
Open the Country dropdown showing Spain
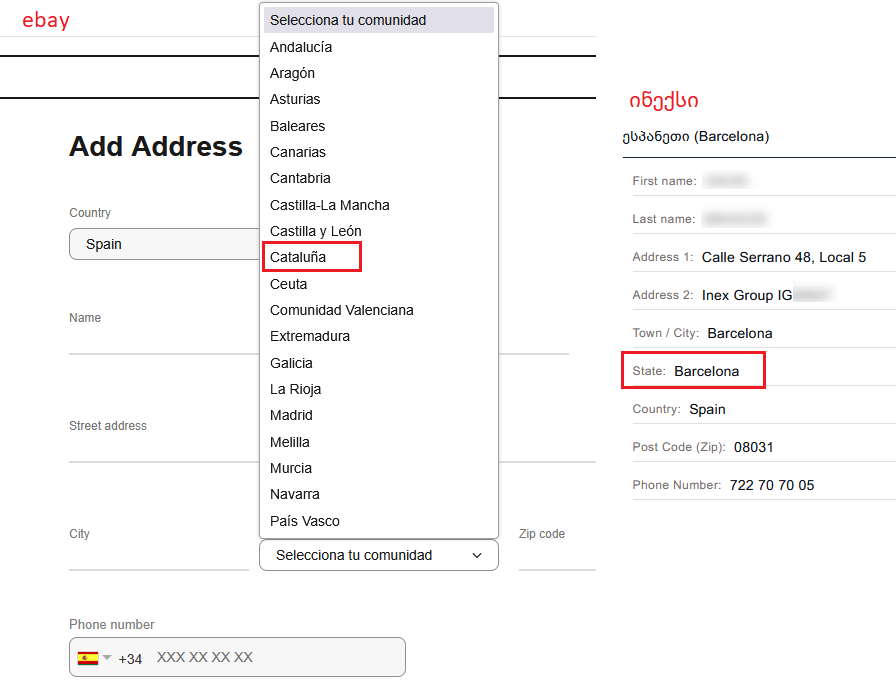(165, 244)
